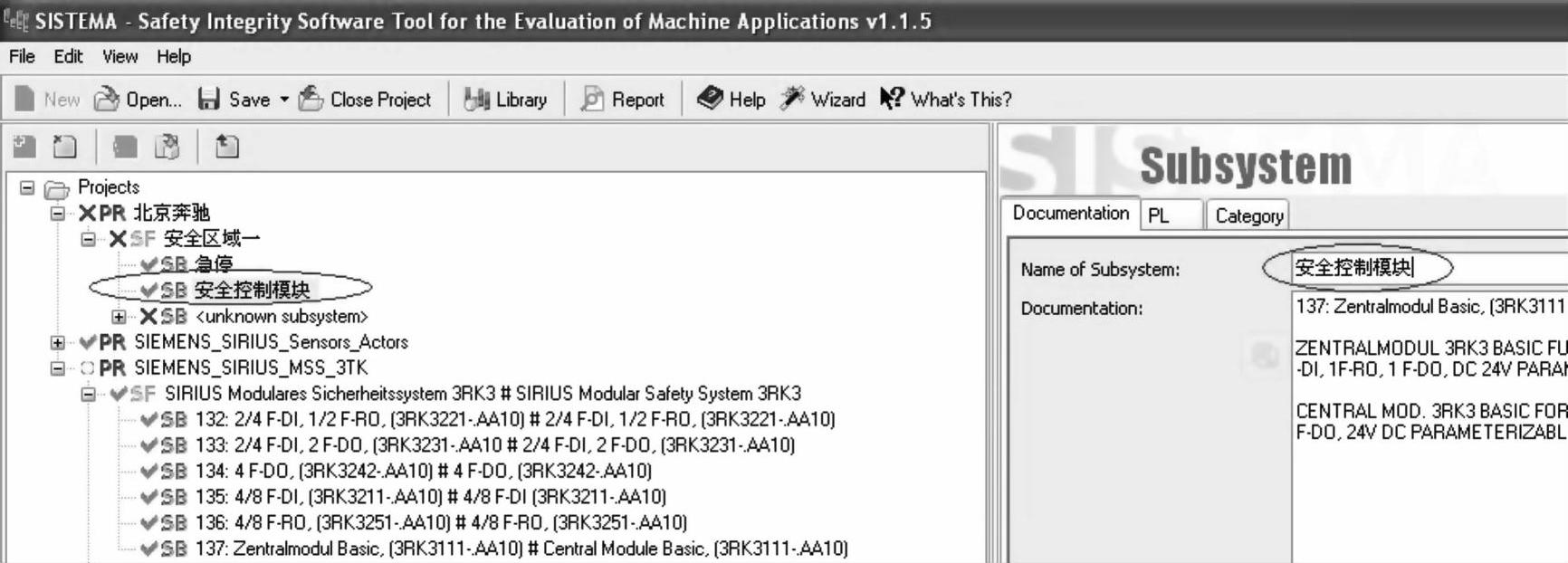Click the Help book icon in the toolbar

(x=710, y=98)
